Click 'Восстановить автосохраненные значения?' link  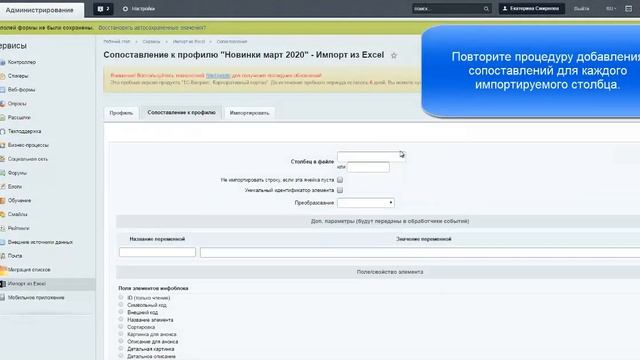152,28
